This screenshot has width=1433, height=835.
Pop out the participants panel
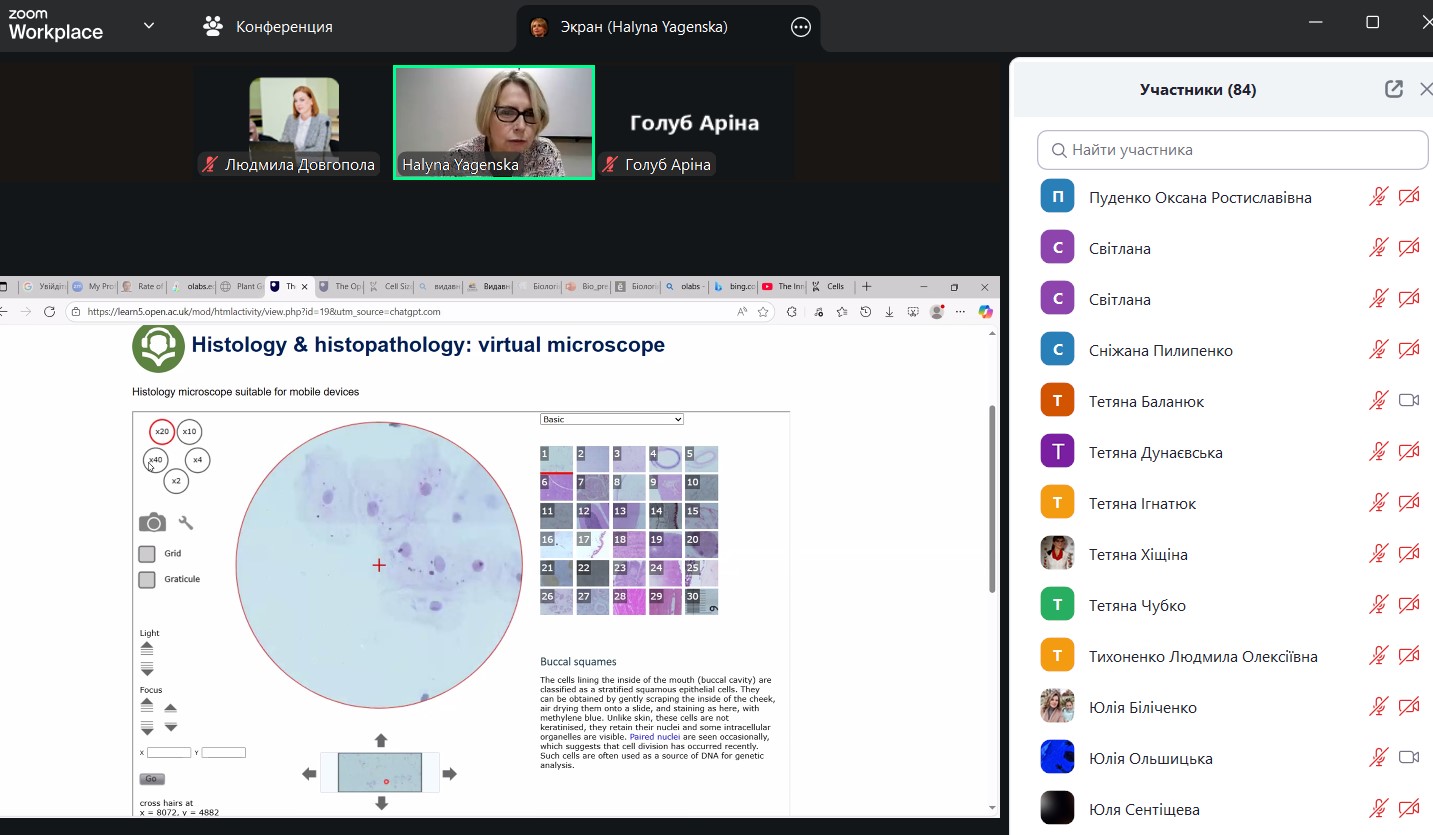point(1393,89)
